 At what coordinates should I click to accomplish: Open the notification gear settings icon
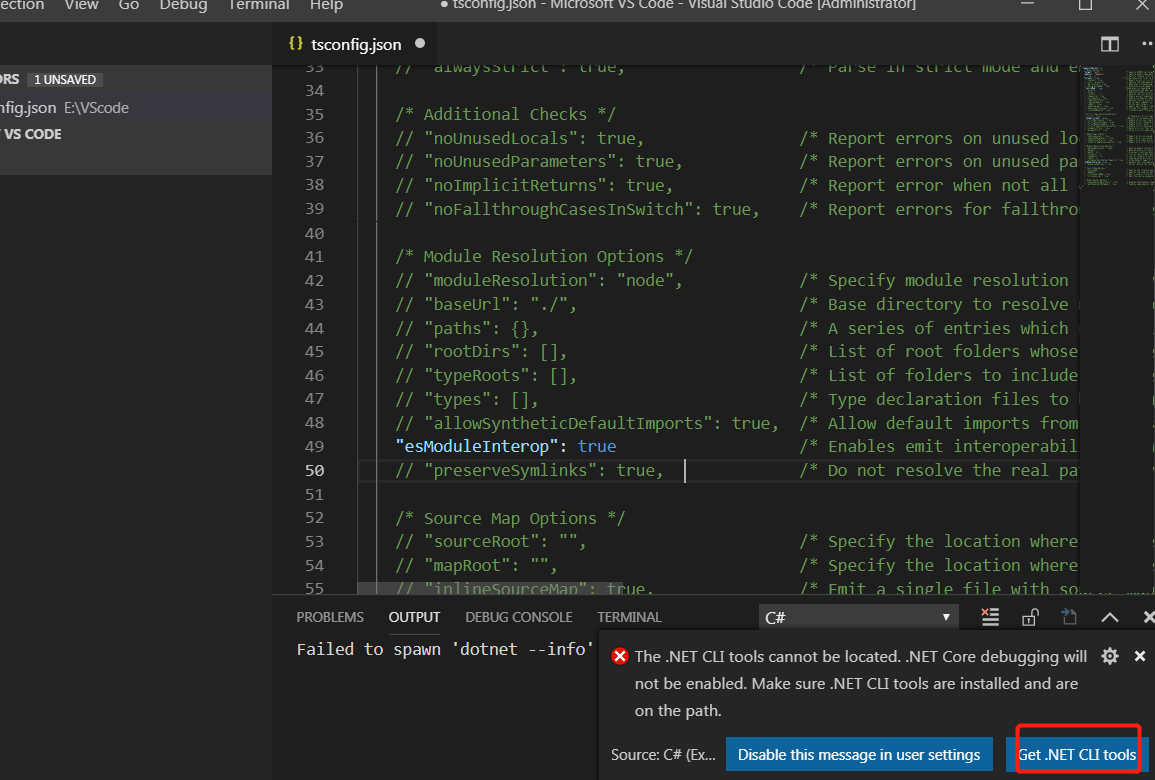coord(1109,656)
